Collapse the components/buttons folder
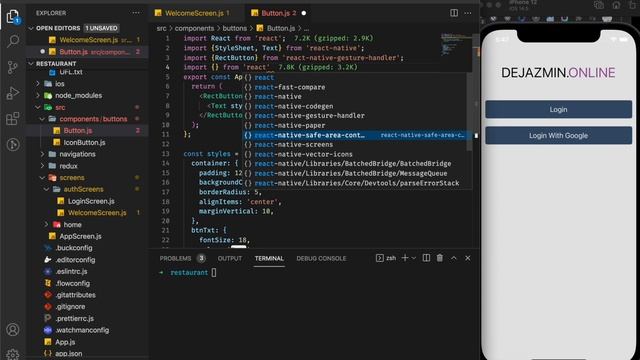Image resolution: width=640 pixels, height=360 pixels. point(42,119)
